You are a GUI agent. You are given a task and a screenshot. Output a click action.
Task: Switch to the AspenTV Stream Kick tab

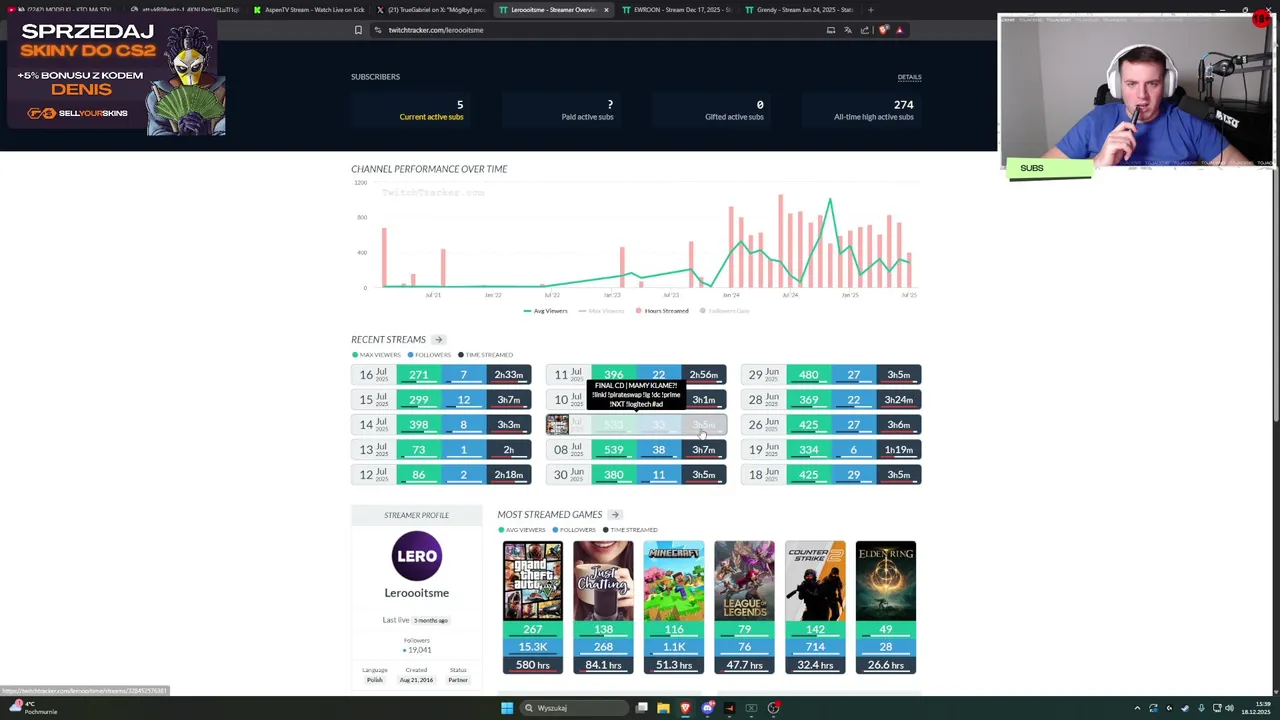(308, 10)
